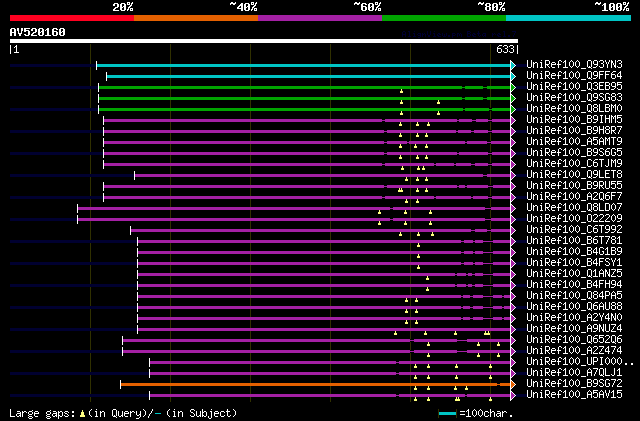Click the UniRef100_B9IHM5 label
This screenshot has height=421, width=640.
574,120
